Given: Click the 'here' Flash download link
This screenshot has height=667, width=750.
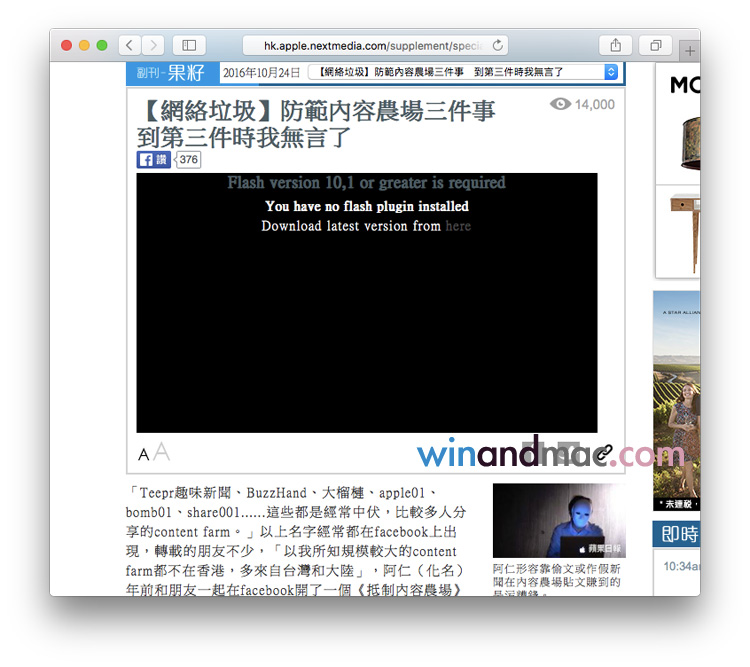Looking at the screenshot, I should click(x=458, y=226).
